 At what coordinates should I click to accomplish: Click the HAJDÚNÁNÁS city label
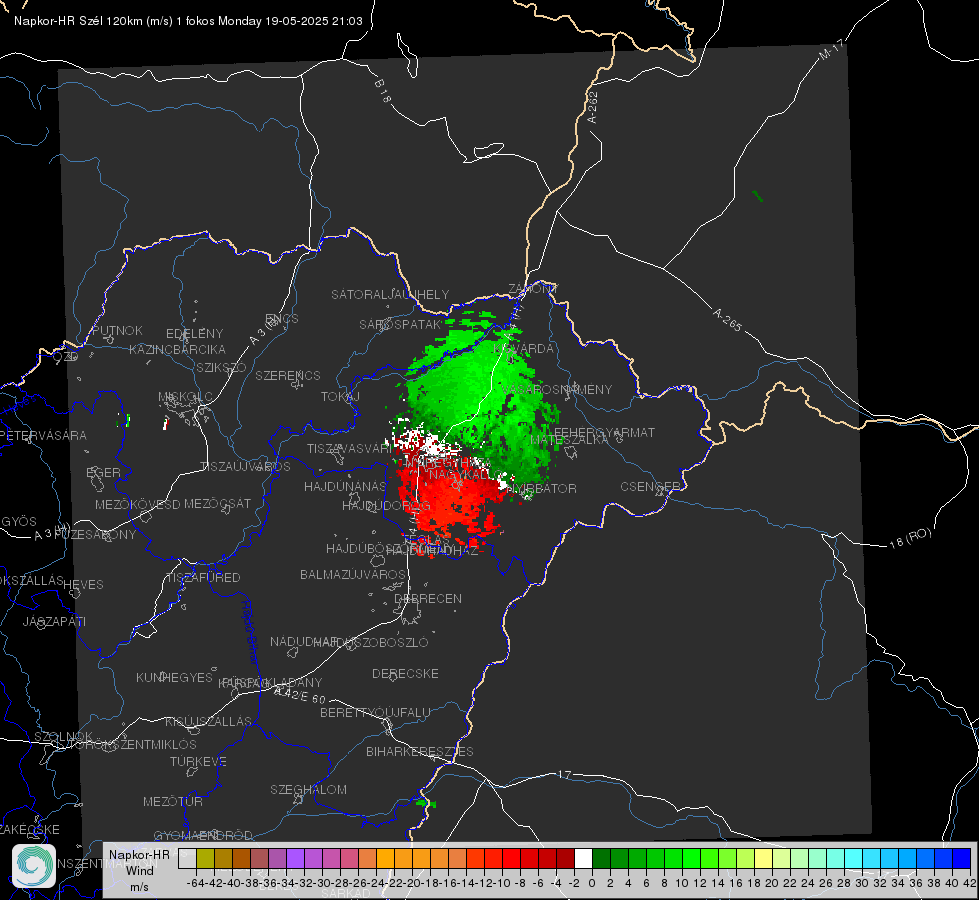click(x=345, y=486)
